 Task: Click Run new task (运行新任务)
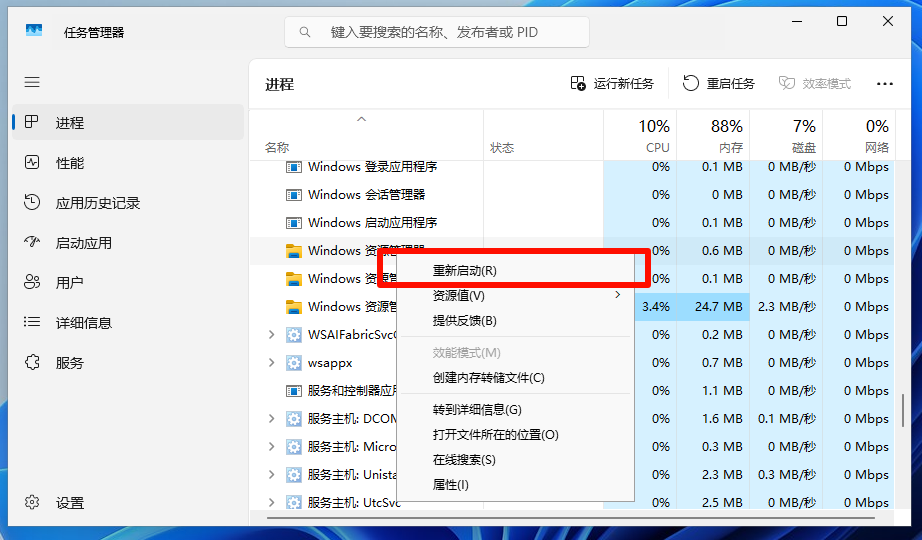coord(612,84)
